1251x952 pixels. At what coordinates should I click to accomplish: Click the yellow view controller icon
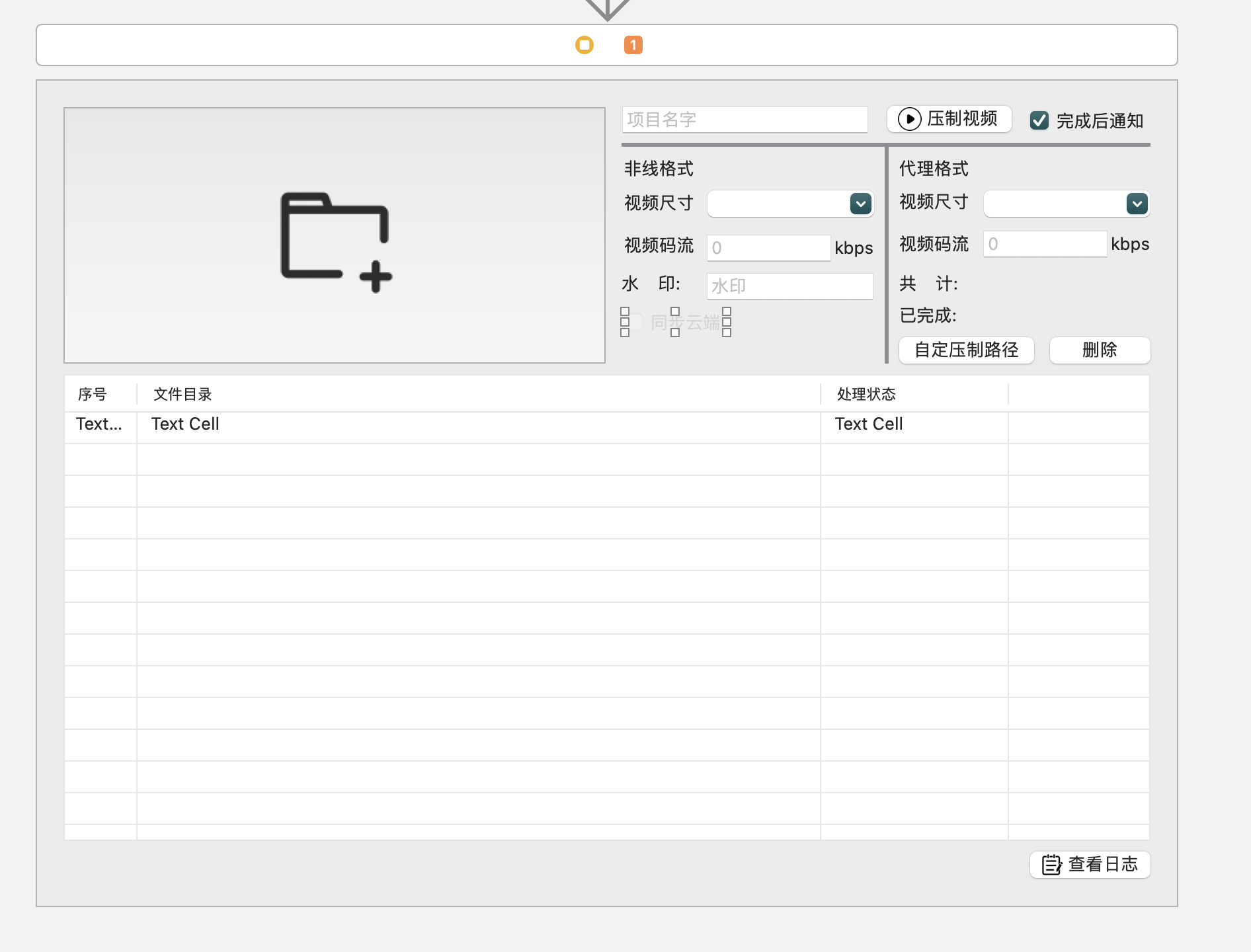coord(585,45)
